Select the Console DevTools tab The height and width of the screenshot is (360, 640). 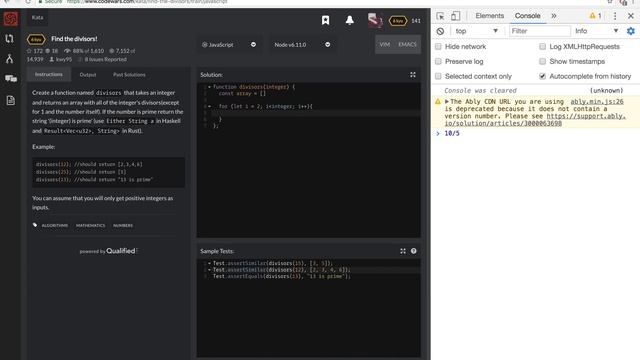(527, 16)
